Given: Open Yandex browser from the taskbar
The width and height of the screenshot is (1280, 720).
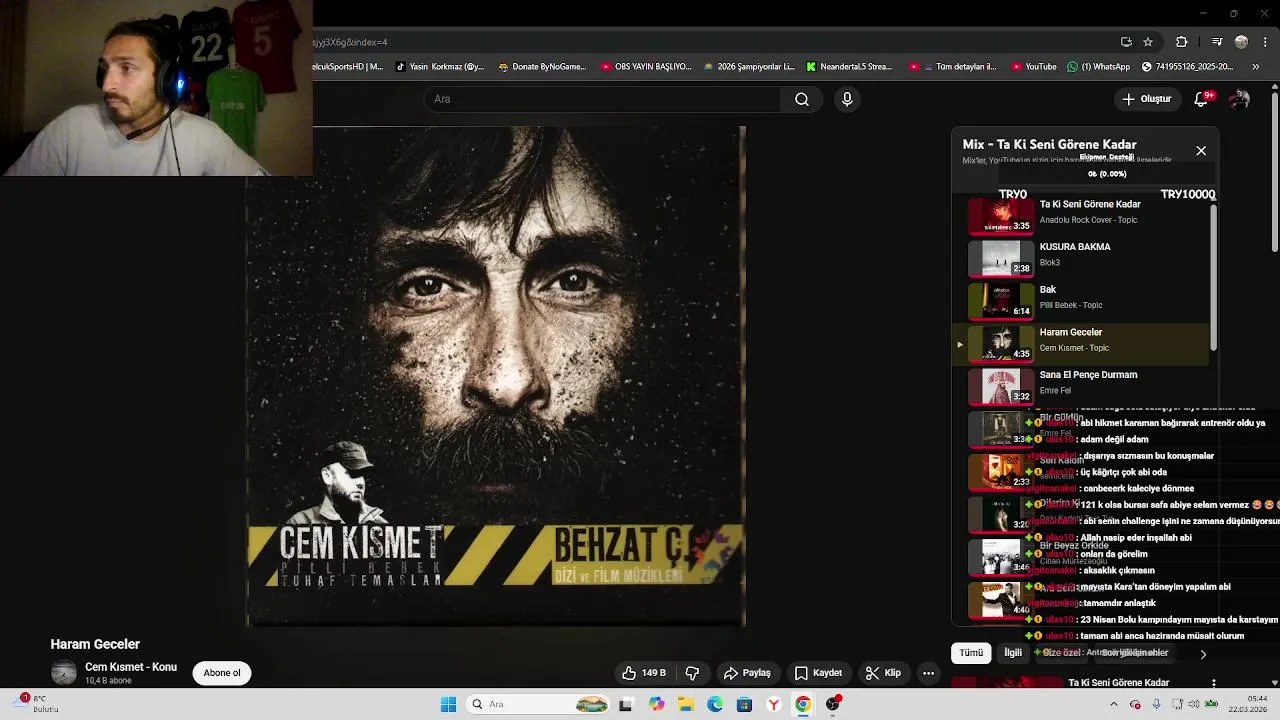Looking at the screenshot, I should click(773, 705).
